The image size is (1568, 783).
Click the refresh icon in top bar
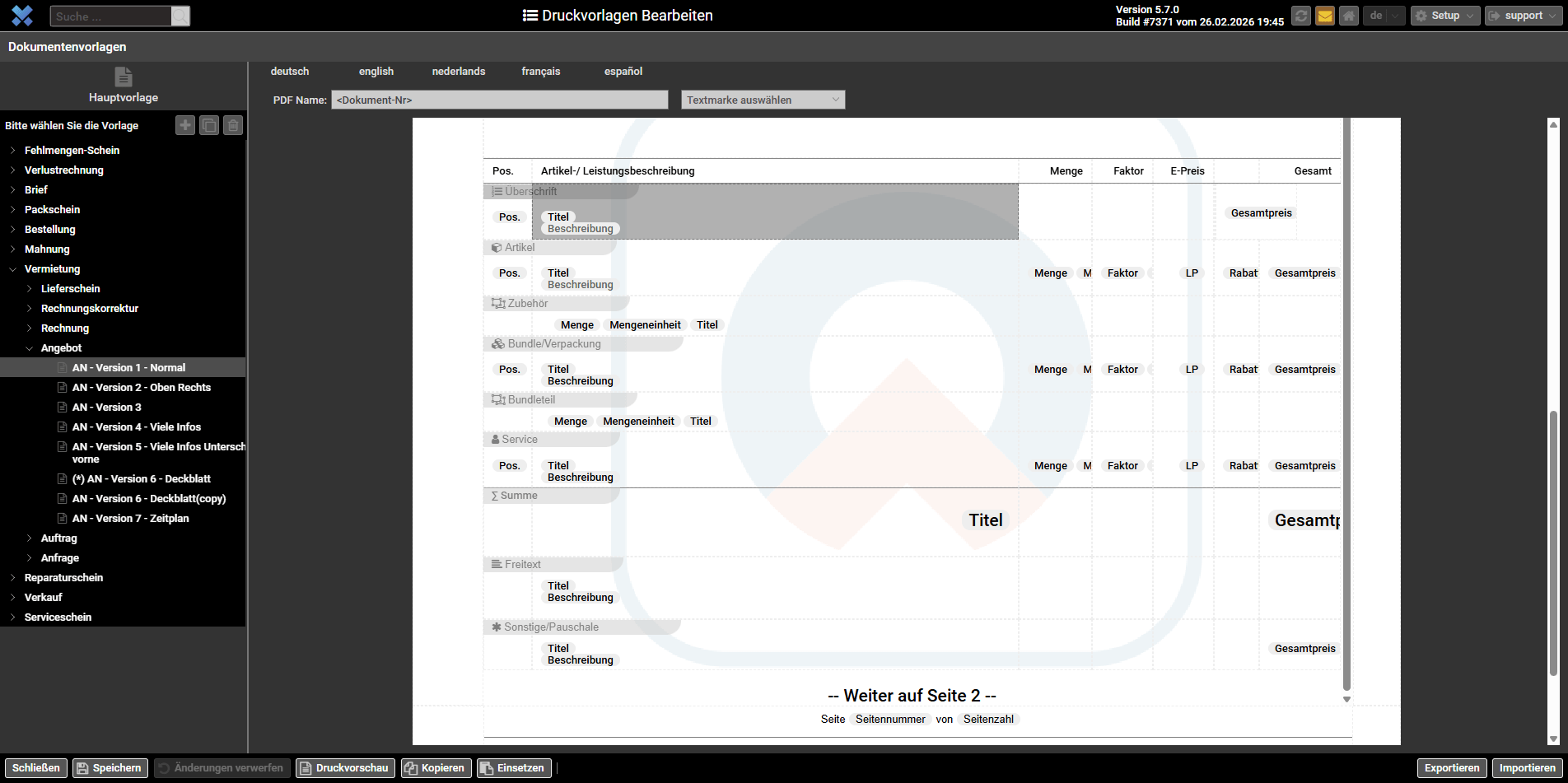click(x=1301, y=16)
